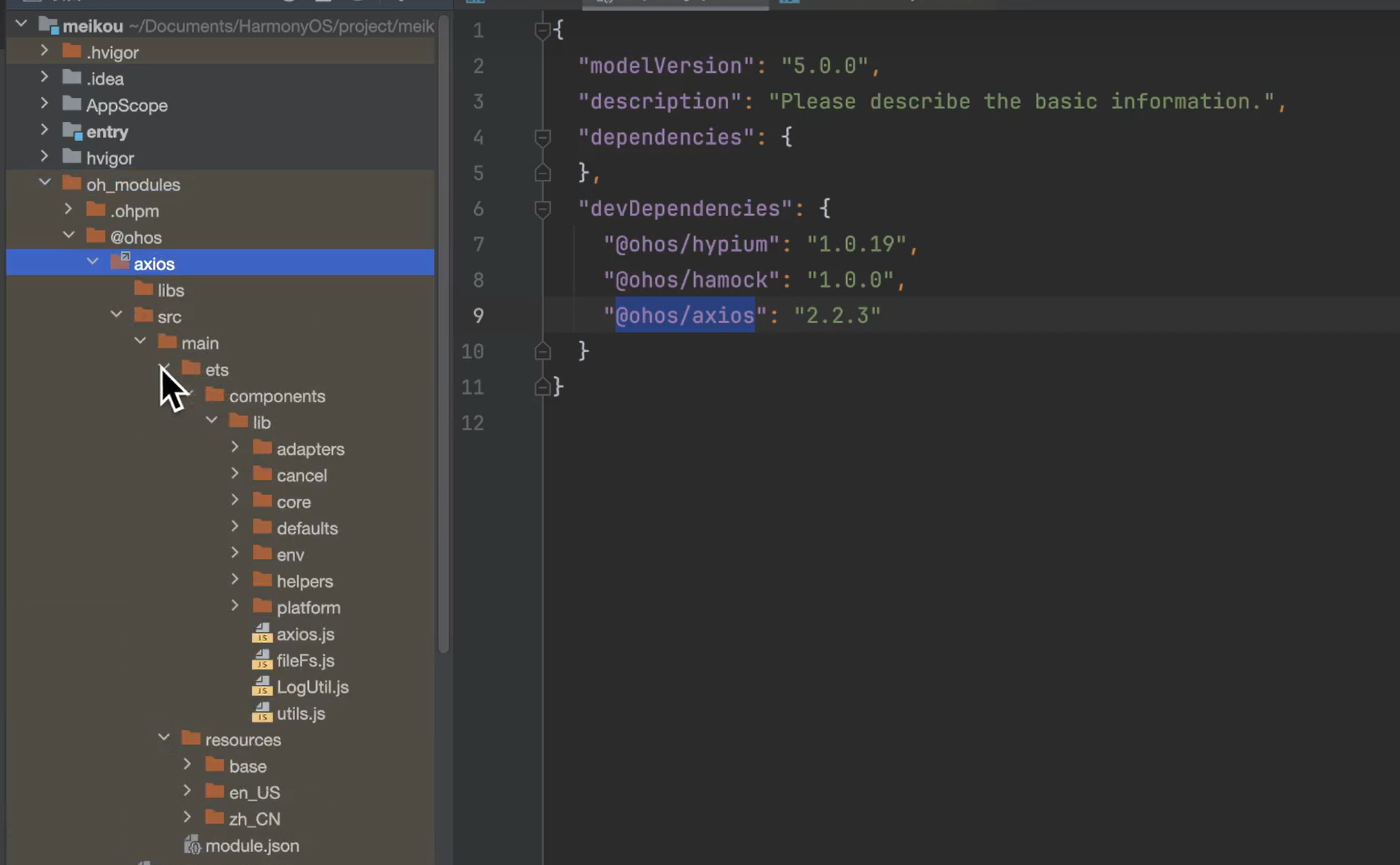Click the libs folder icon

144,289
